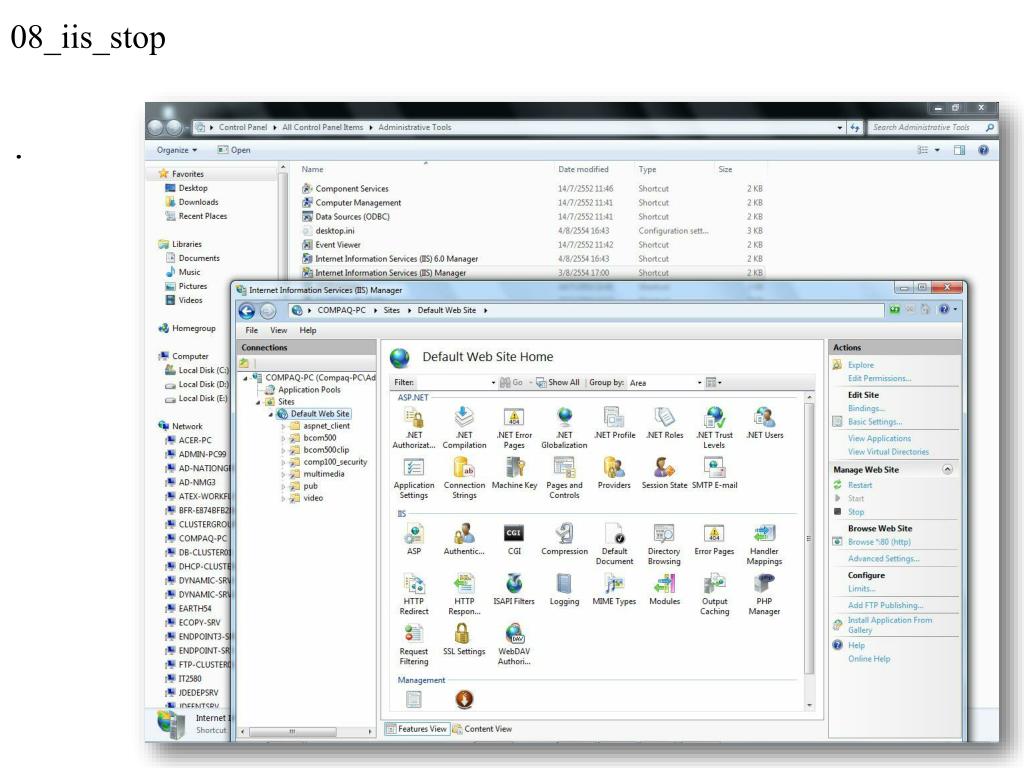Select the multimedia folder in Connections tree
The height and width of the screenshot is (768, 1024).
point(323,474)
